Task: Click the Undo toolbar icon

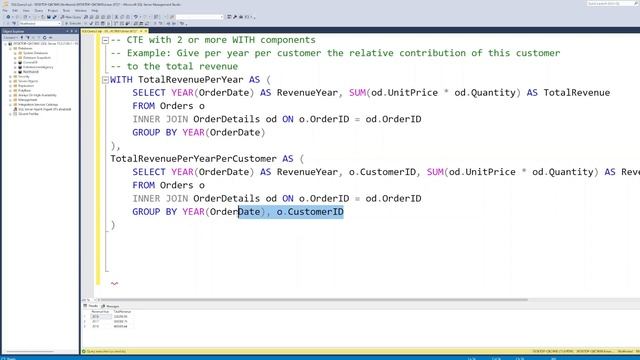Action: point(136,17)
